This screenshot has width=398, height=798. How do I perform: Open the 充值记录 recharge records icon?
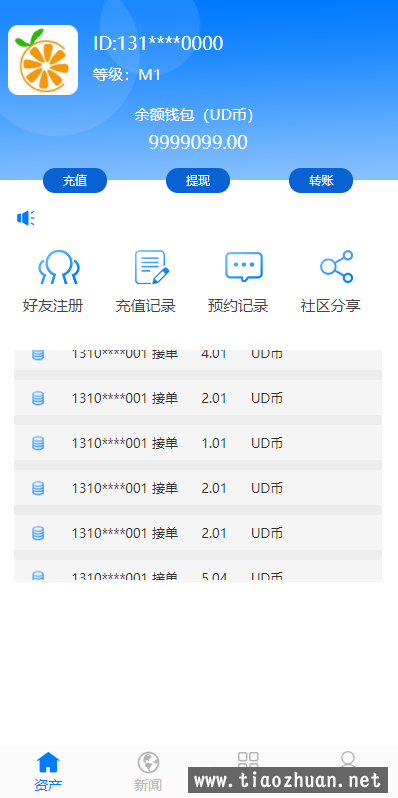tap(152, 267)
